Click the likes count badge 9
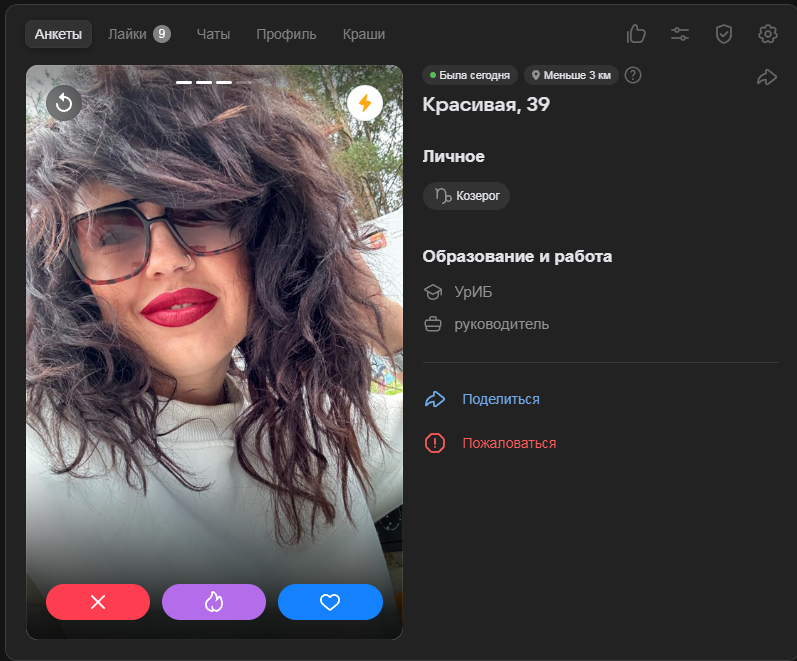This screenshot has width=797, height=661. pyautogui.click(x=162, y=34)
